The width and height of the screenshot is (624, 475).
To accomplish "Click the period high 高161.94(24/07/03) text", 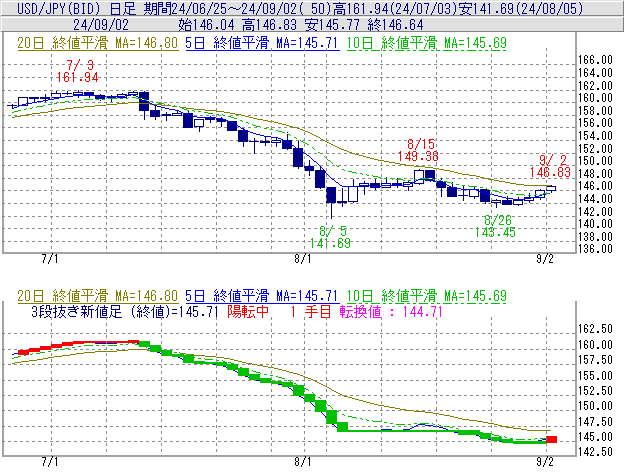I will [396, 8].
